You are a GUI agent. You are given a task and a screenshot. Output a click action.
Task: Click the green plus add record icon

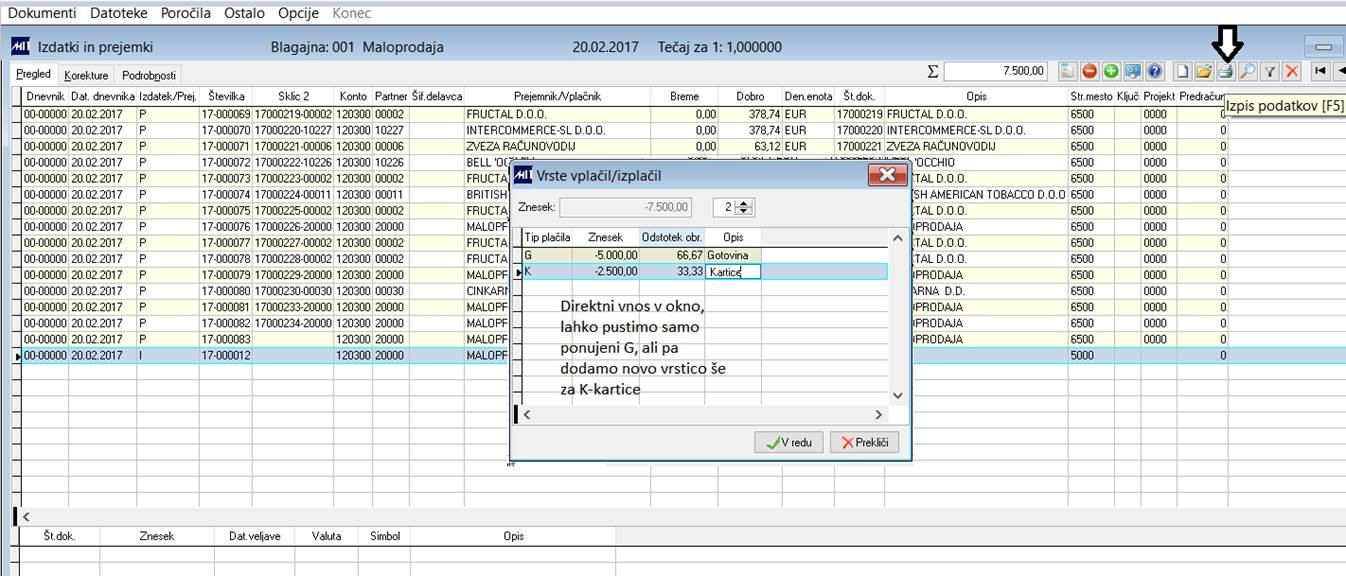click(x=1111, y=71)
